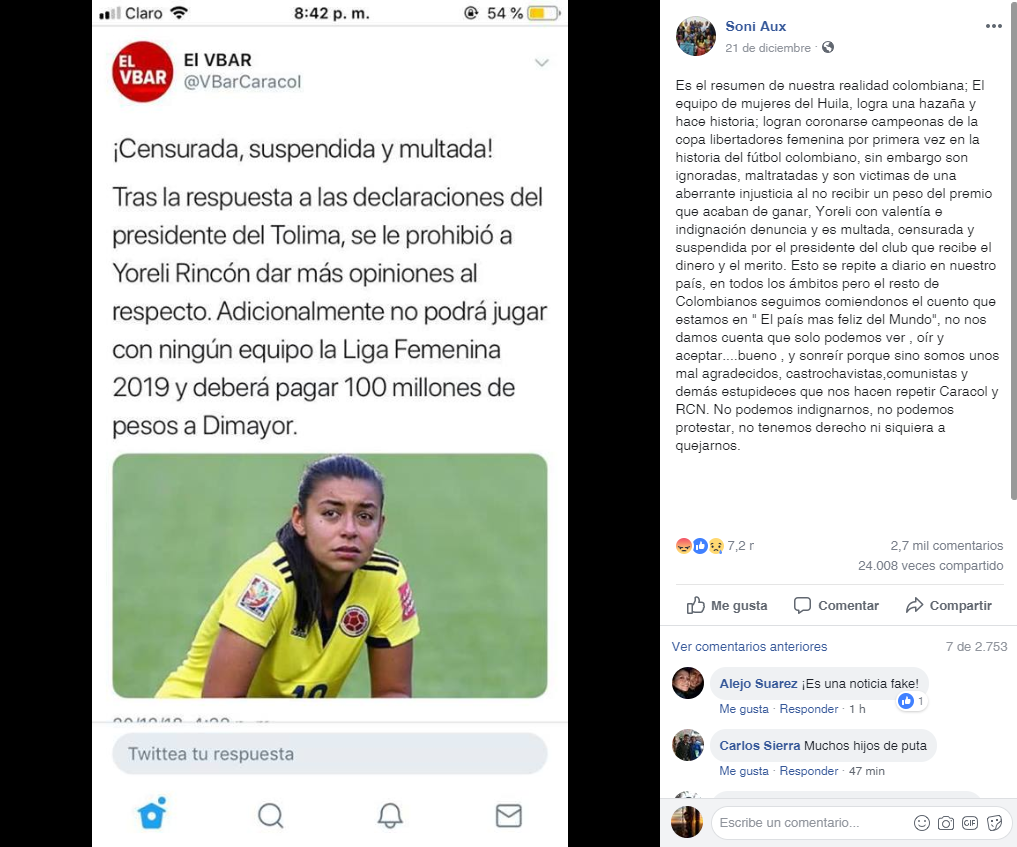
Task: Add a GIF to the comment
Action: point(970,823)
